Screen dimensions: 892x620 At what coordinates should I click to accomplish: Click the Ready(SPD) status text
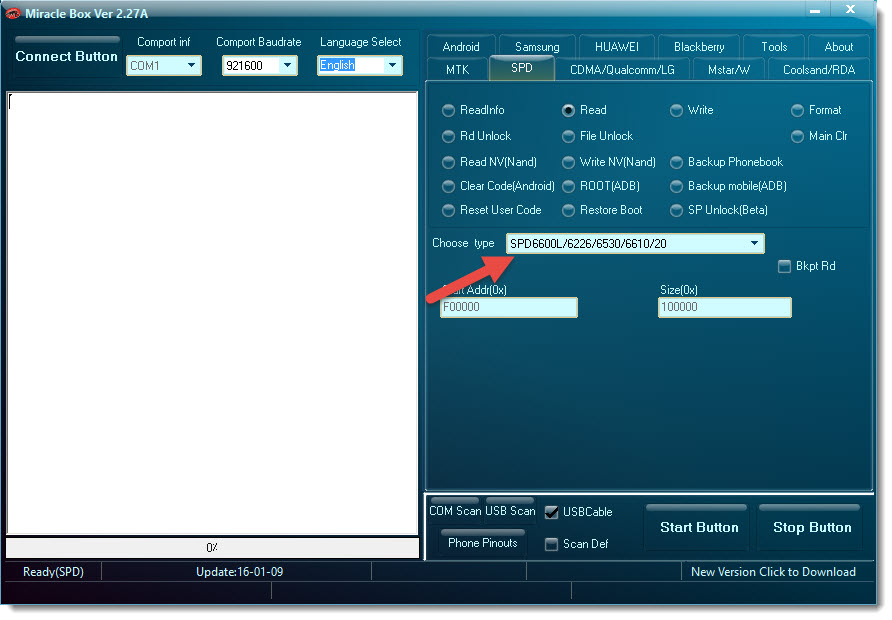coord(53,572)
